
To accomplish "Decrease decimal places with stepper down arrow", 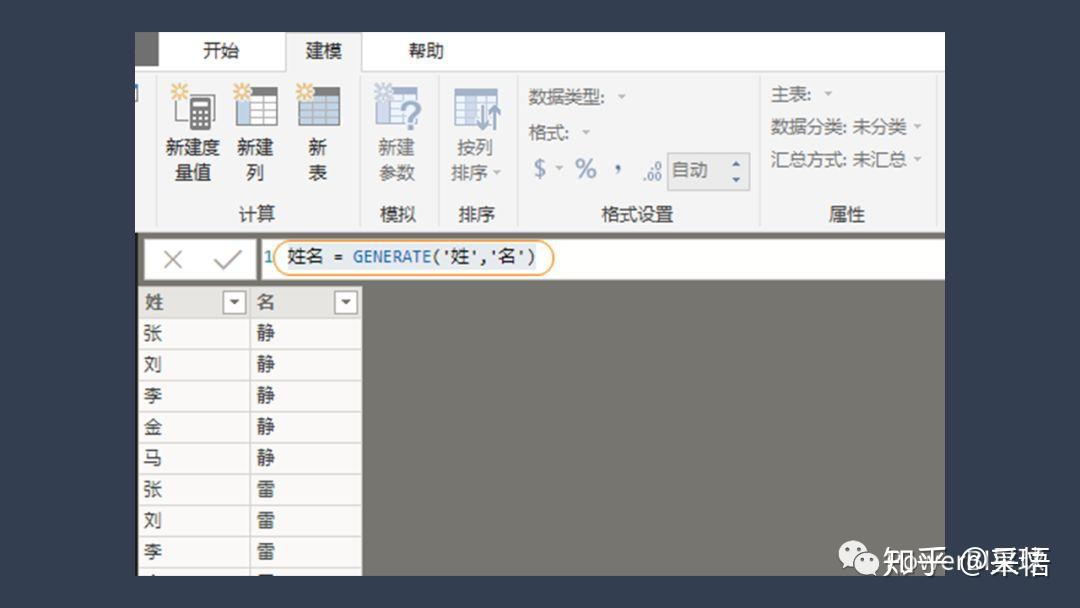I will click(736, 179).
